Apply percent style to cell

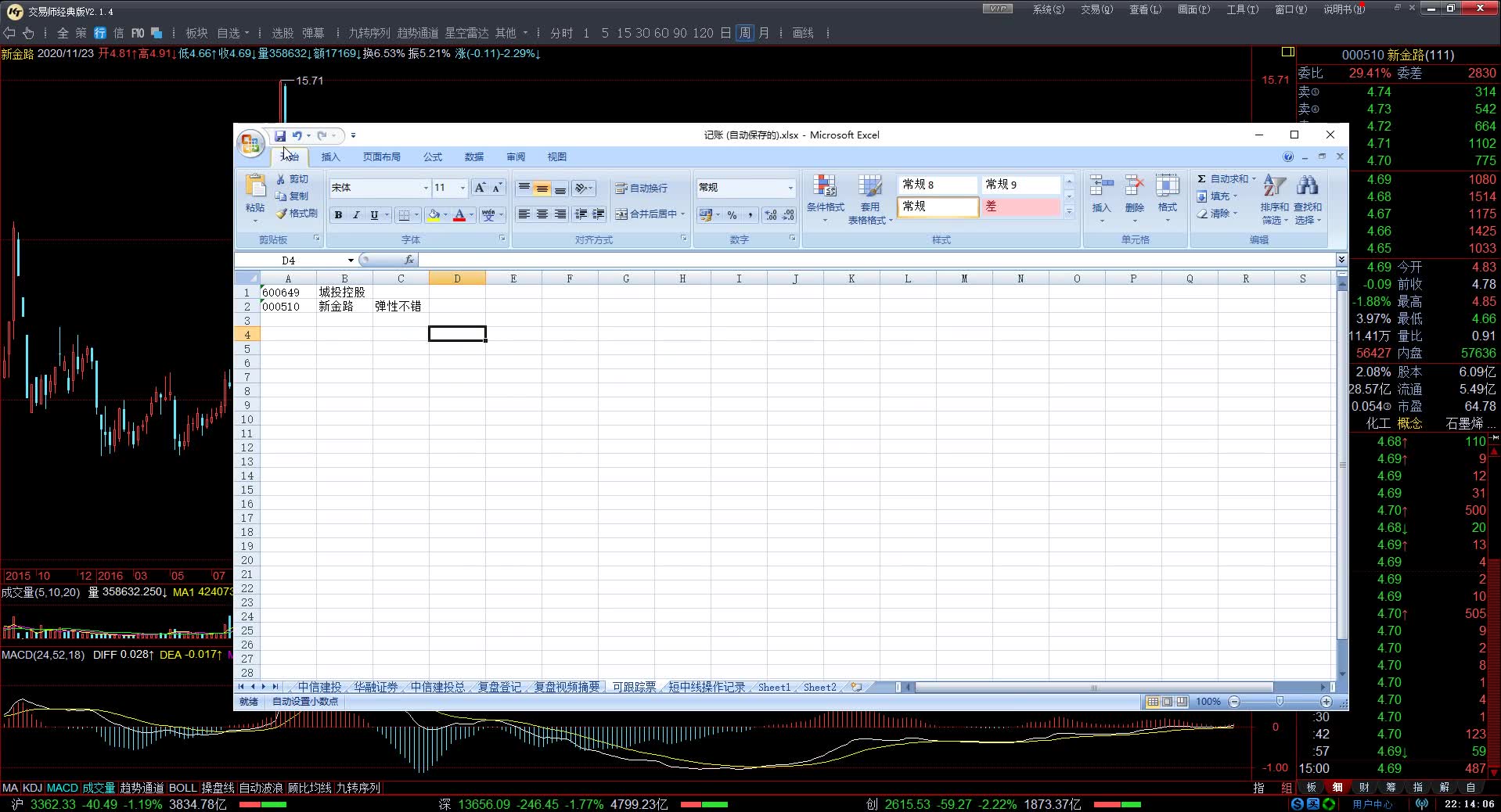point(732,215)
